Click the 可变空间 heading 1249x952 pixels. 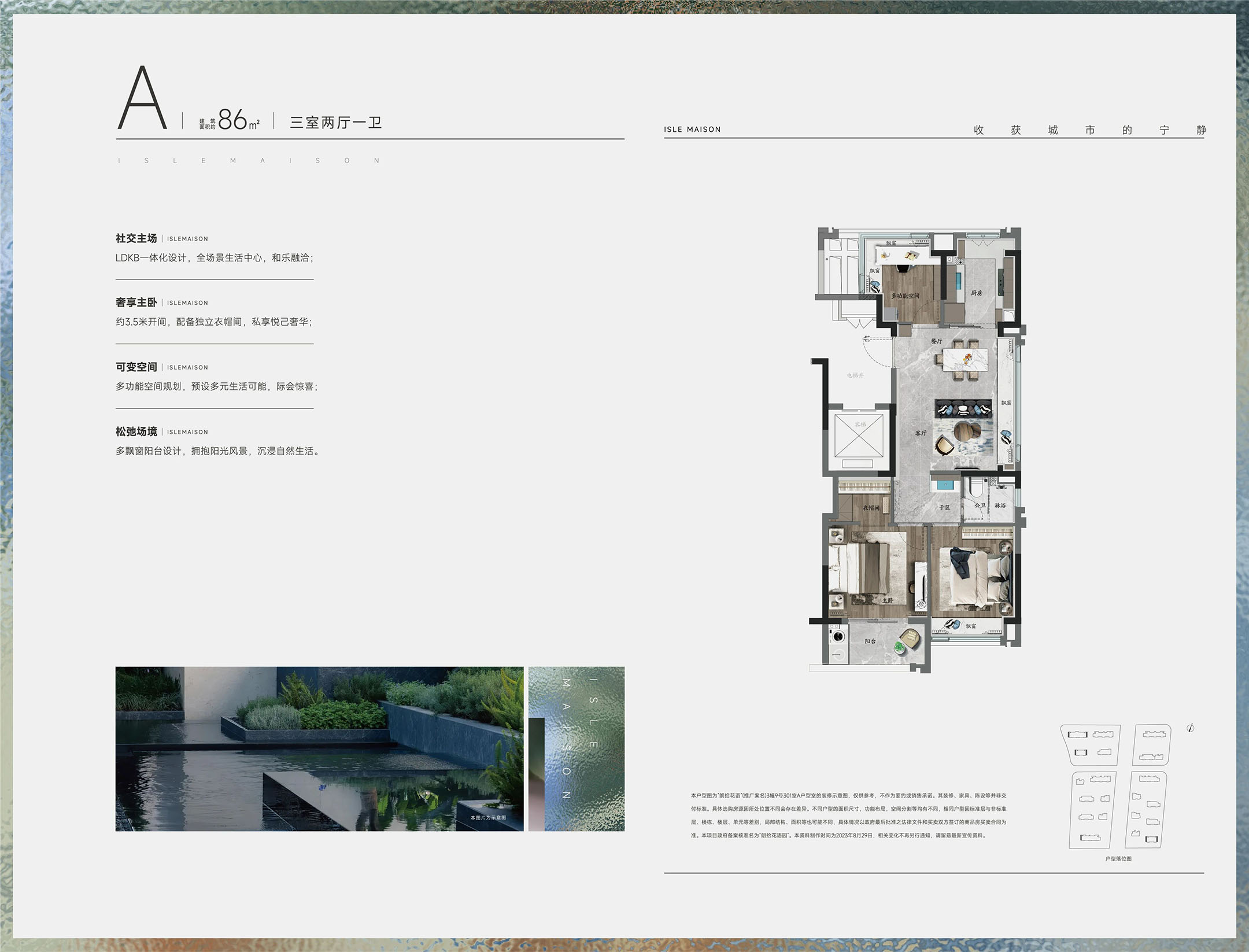click(x=136, y=367)
